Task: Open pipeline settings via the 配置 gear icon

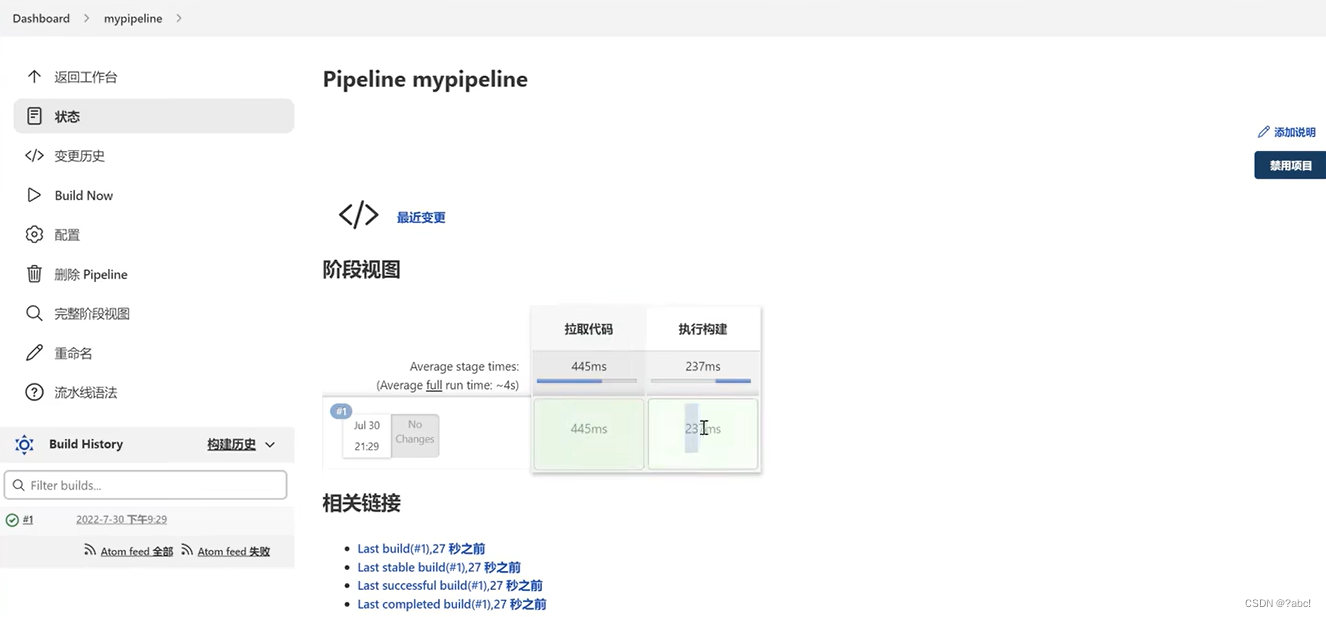Action: tap(32, 234)
